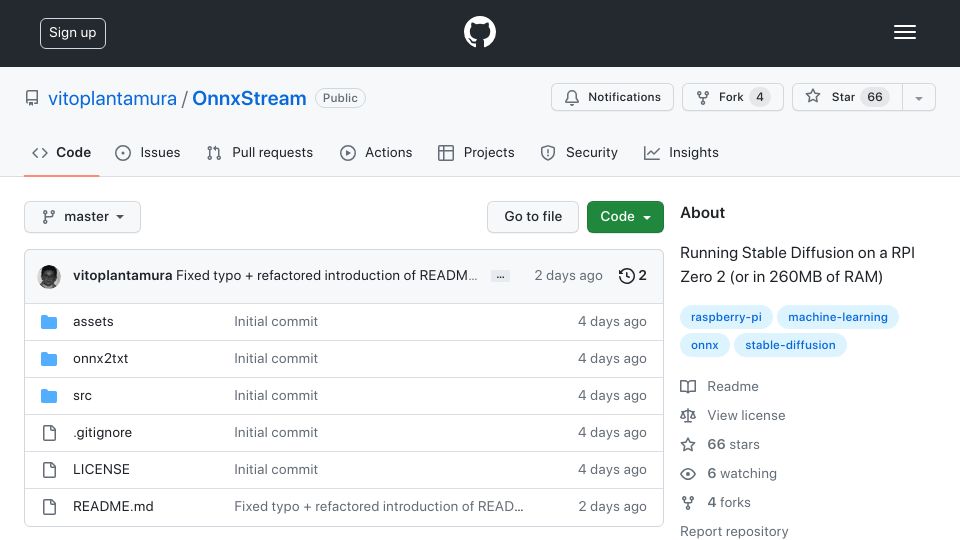Fork the repository with Fork button
This screenshot has height=540, width=960.
point(733,97)
